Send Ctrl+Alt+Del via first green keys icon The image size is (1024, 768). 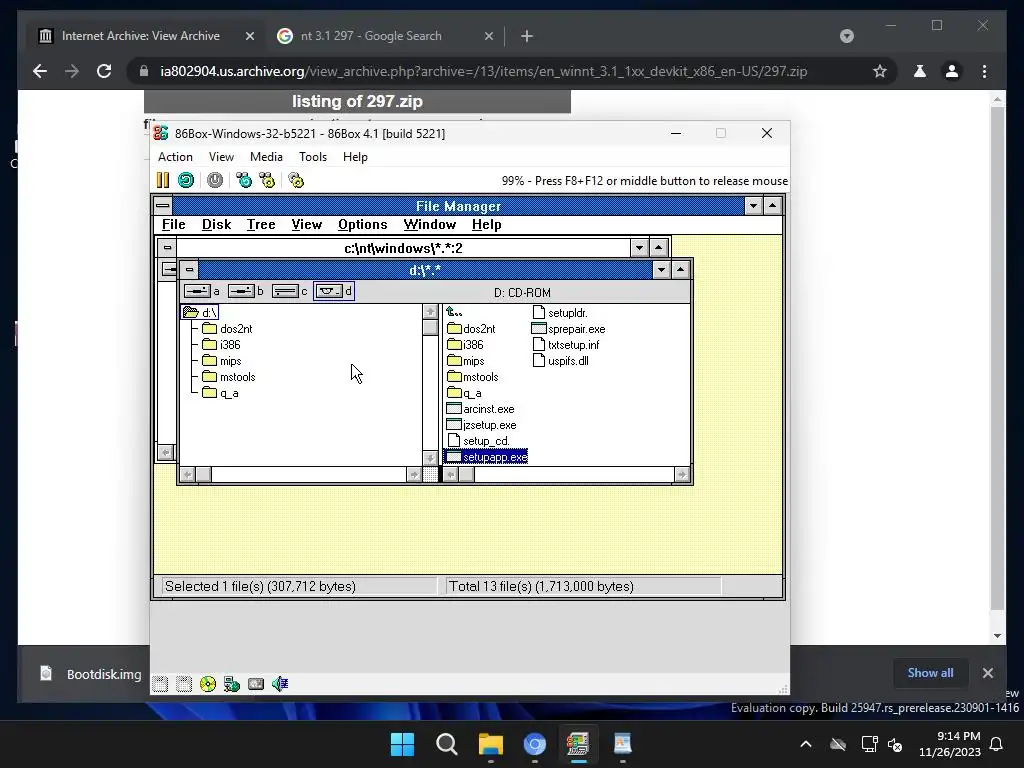[244, 180]
